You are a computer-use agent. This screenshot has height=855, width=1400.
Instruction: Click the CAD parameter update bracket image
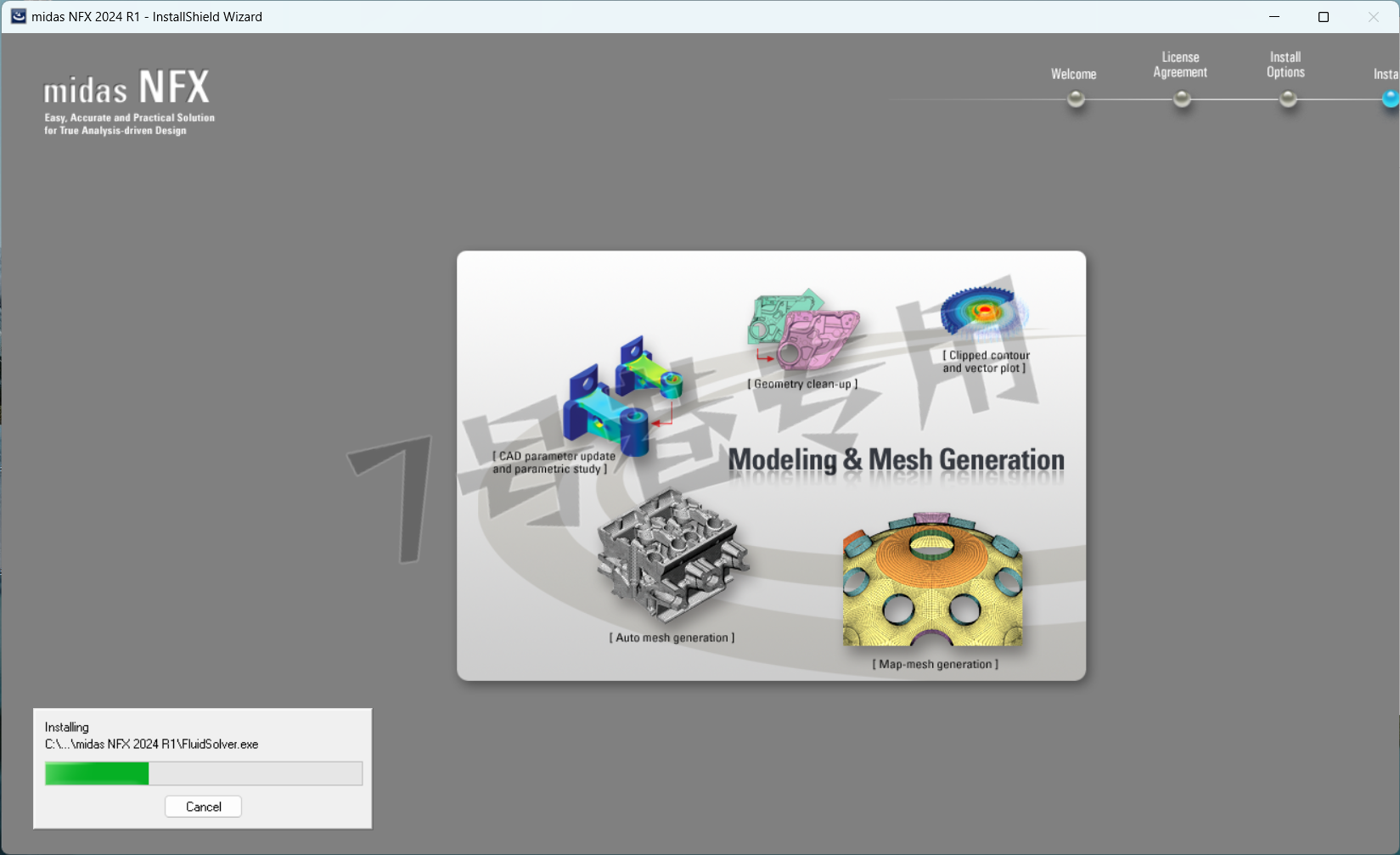tap(622, 395)
